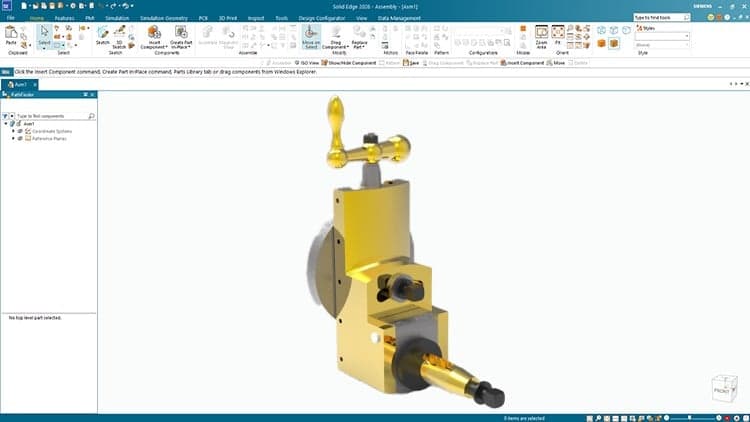Switch to the View ribbon tab
This screenshot has width=750, height=422.
(x=361, y=18)
